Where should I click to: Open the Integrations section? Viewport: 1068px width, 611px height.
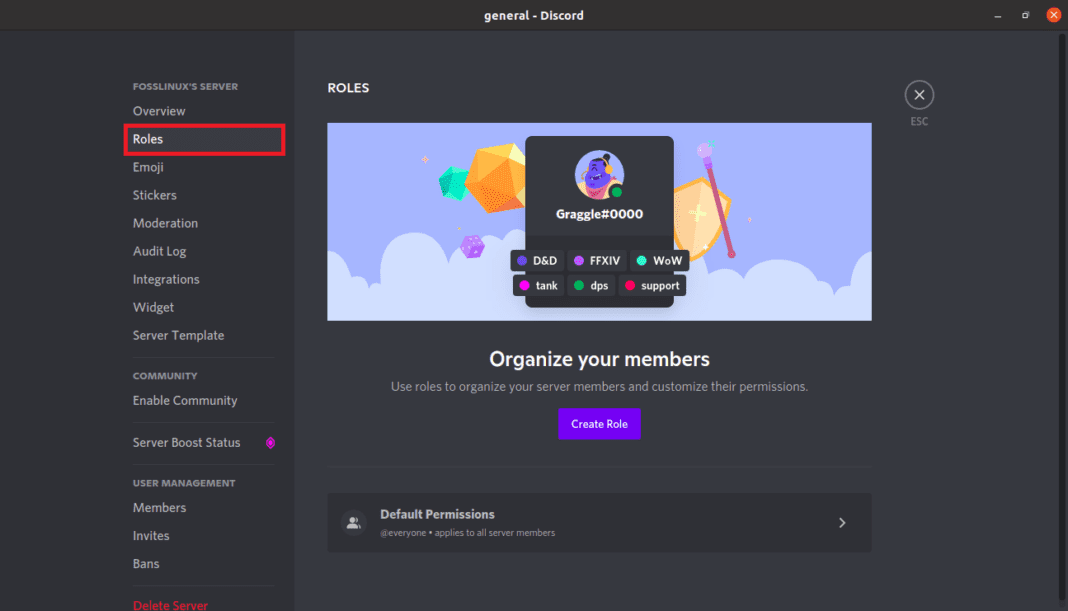(166, 279)
